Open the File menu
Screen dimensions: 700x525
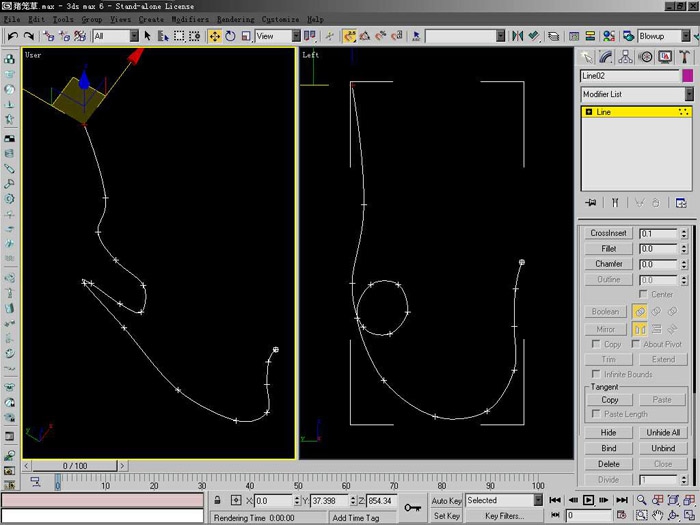coord(12,19)
